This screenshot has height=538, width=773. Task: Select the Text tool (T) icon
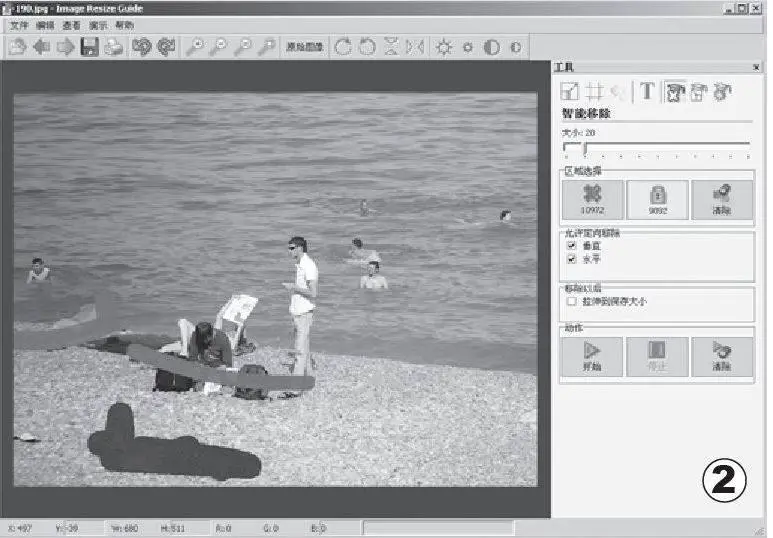(647, 92)
